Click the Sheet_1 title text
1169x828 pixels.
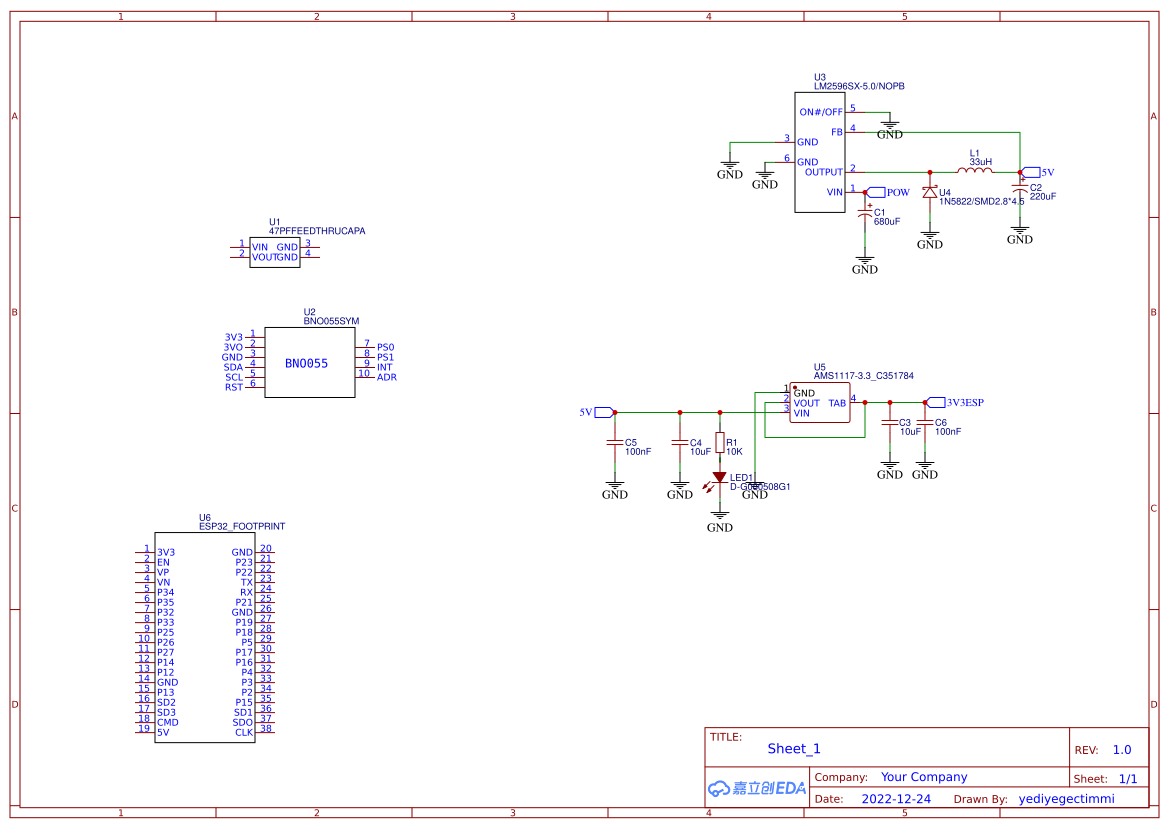pyautogui.click(x=792, y=748)
